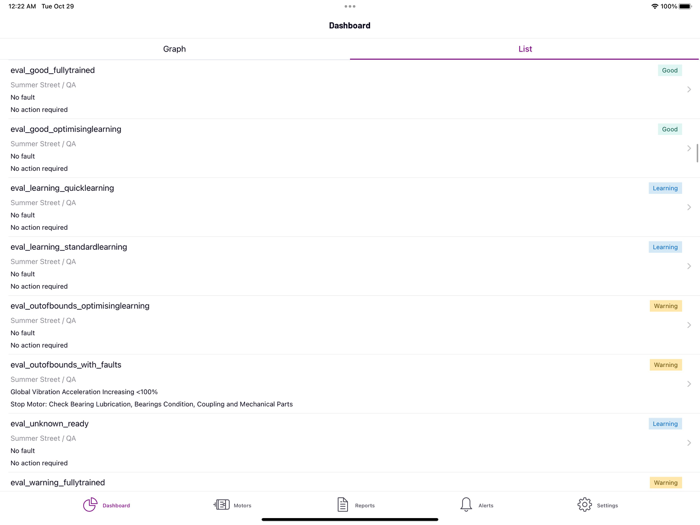
Task: Tap Good badge on eval_good_optimisinglearning
Action: [670, 129]
